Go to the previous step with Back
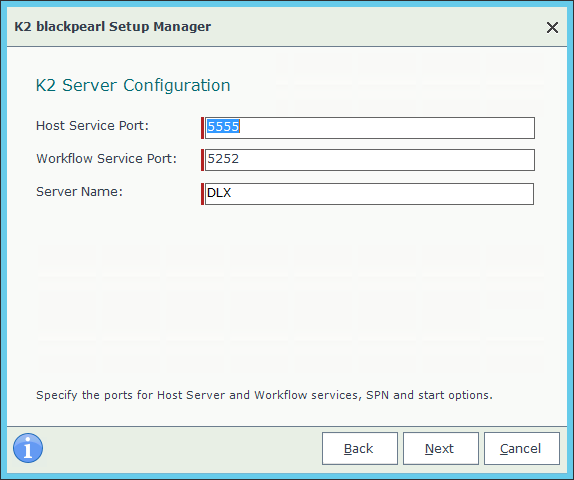Screen dimensions: 574x480 (360, 449)
